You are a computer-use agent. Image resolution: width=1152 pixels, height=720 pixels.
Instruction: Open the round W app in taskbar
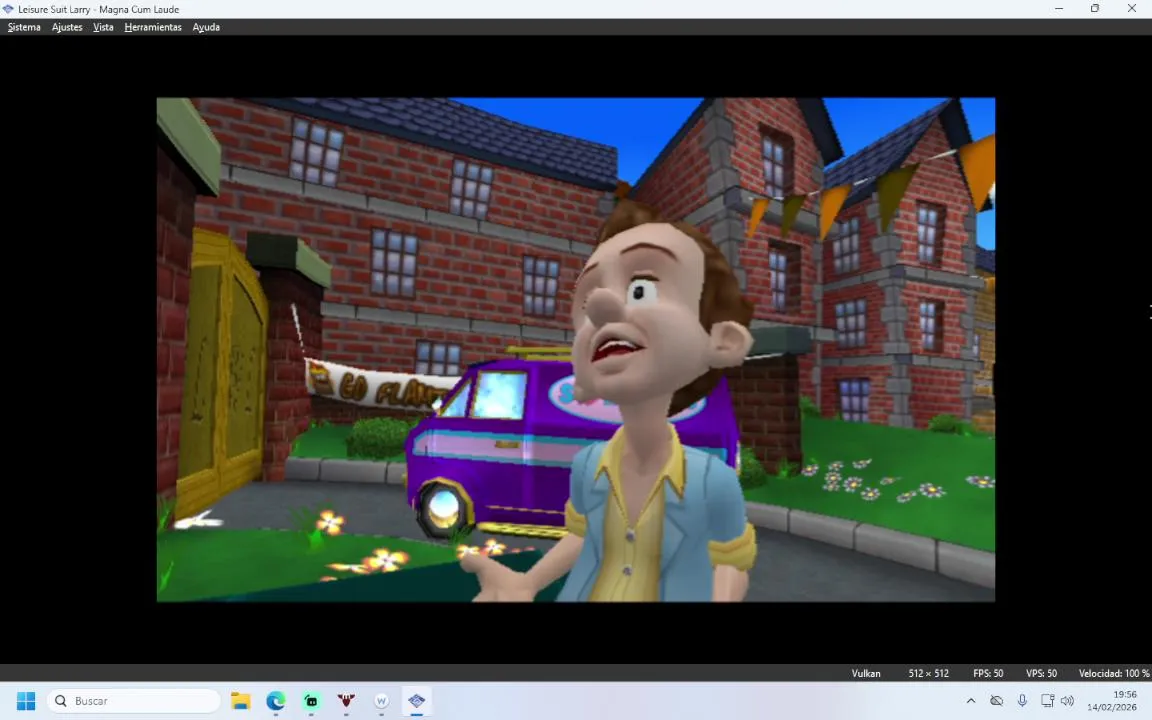(381, 701)
